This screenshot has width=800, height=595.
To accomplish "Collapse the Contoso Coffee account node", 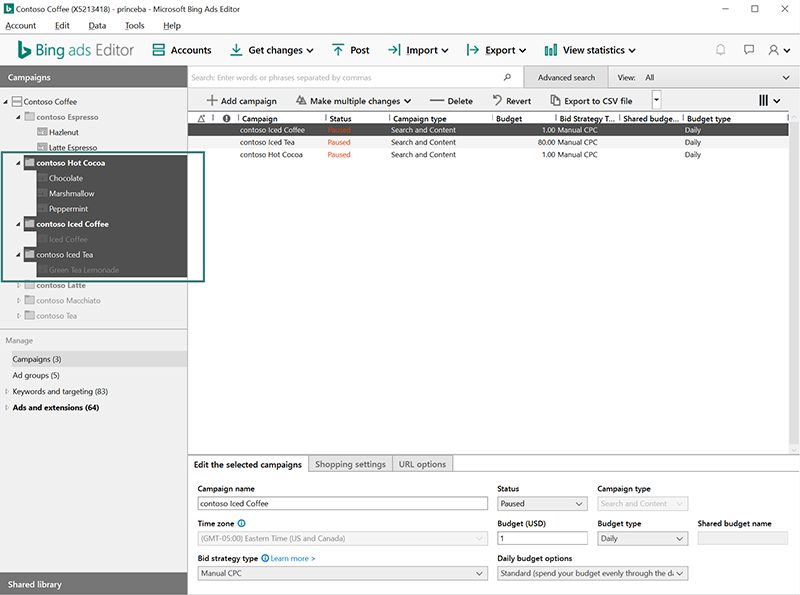I will pos(6,102).
